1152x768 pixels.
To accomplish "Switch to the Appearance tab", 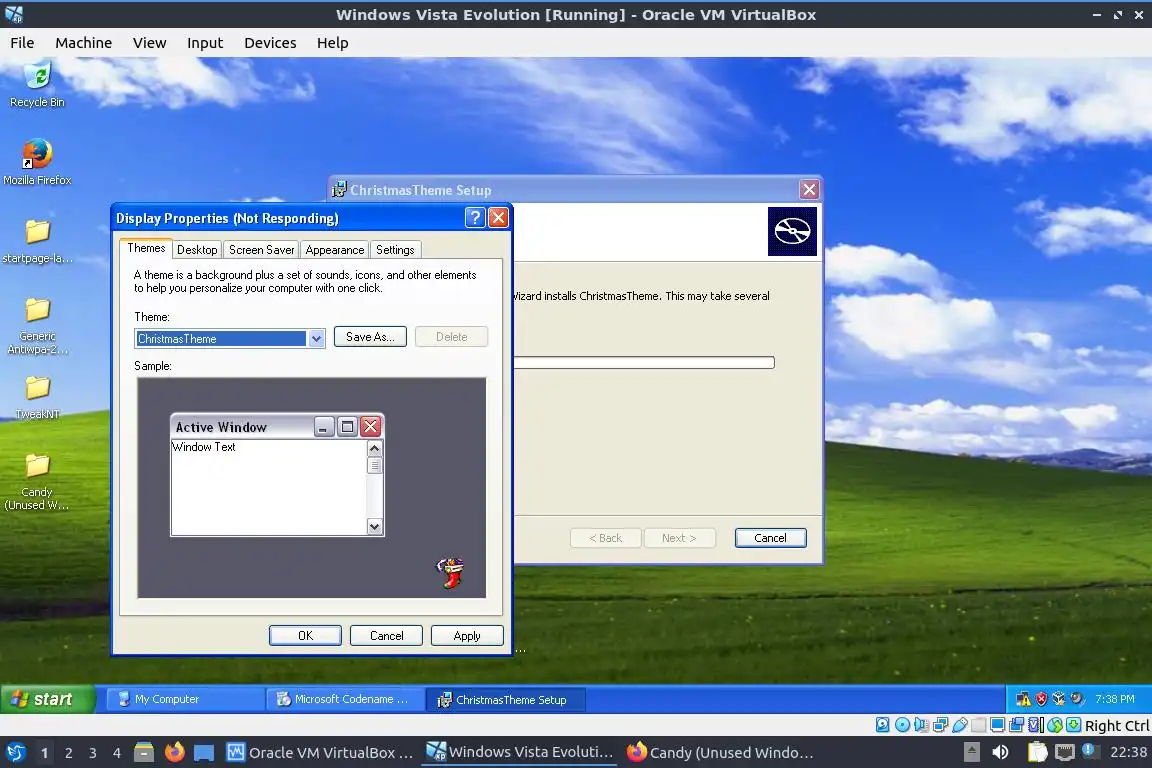I will click(334, 250).
